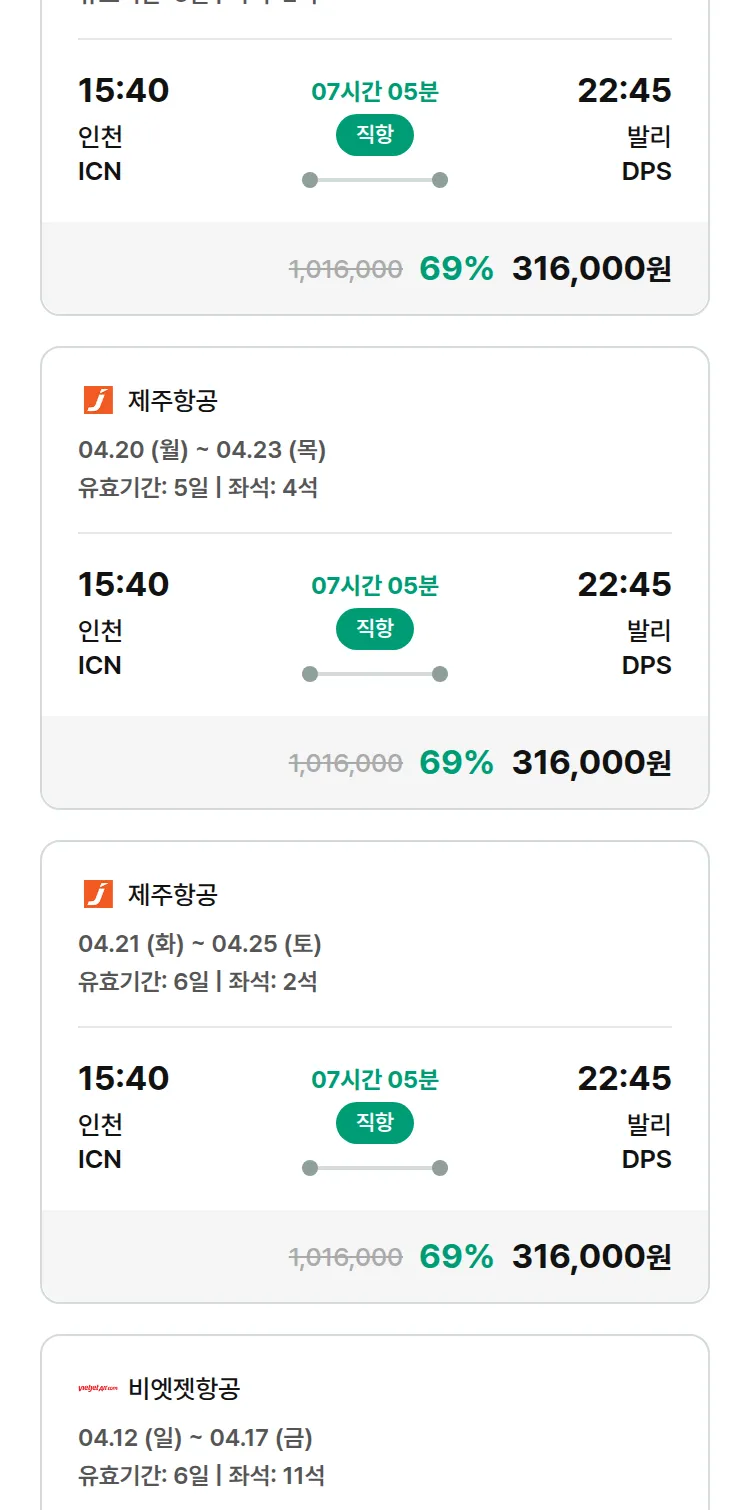
Task: Click the '유효기간: 6일 | 좌석: 2석' info text
Action: point(198,982)
